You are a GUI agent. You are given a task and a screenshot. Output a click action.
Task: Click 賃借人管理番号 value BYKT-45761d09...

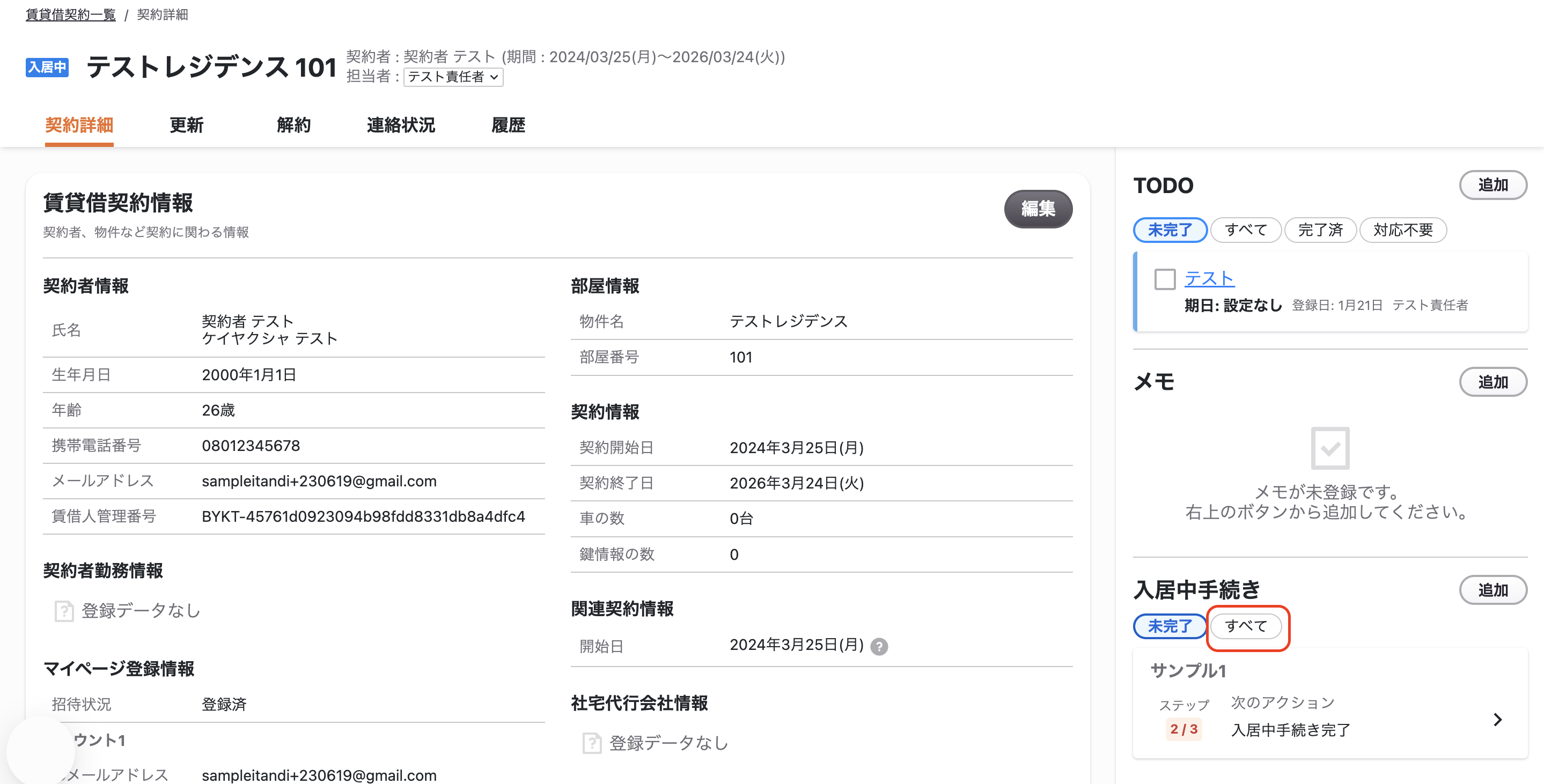click(x=363, y=516)
